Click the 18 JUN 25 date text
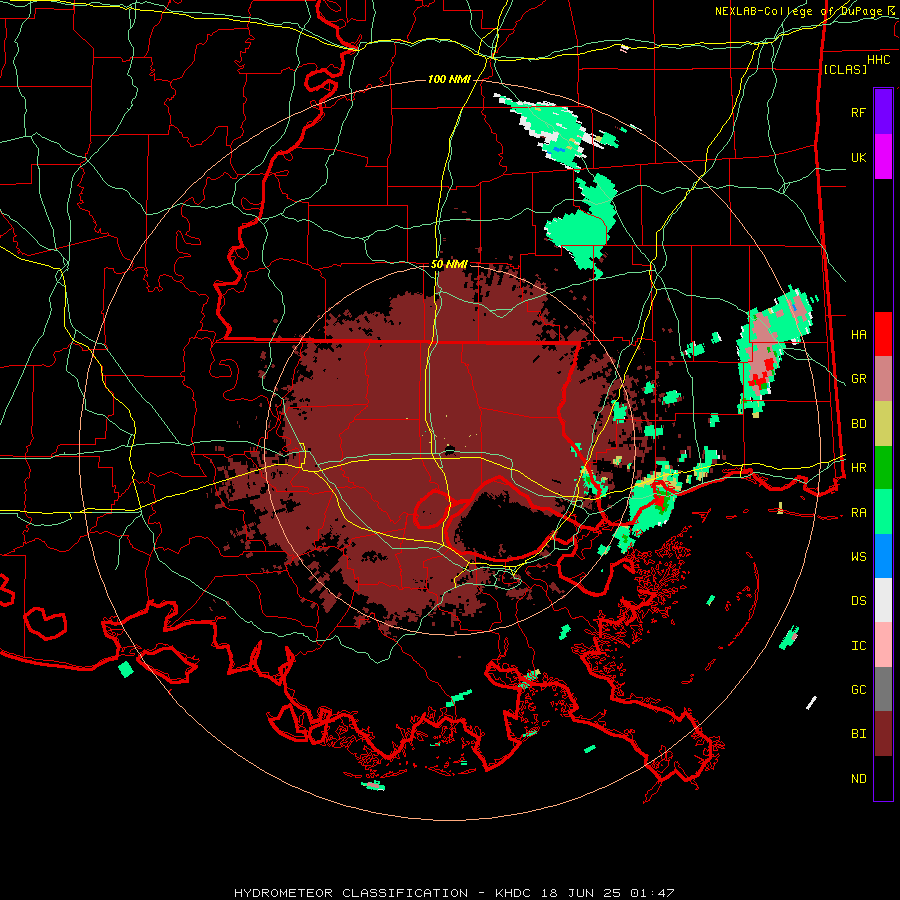900x900 pixels. pos(583,893)
